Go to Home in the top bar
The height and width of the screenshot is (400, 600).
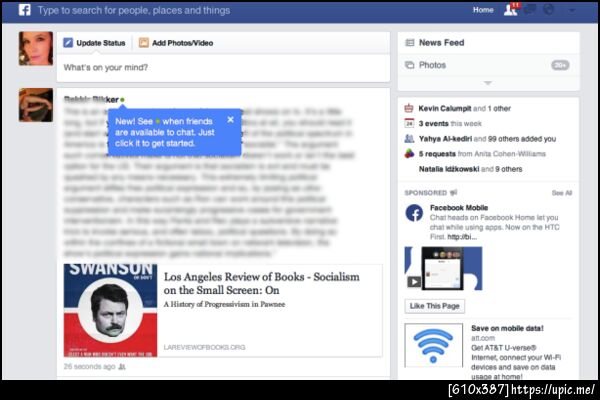point(483,10)
